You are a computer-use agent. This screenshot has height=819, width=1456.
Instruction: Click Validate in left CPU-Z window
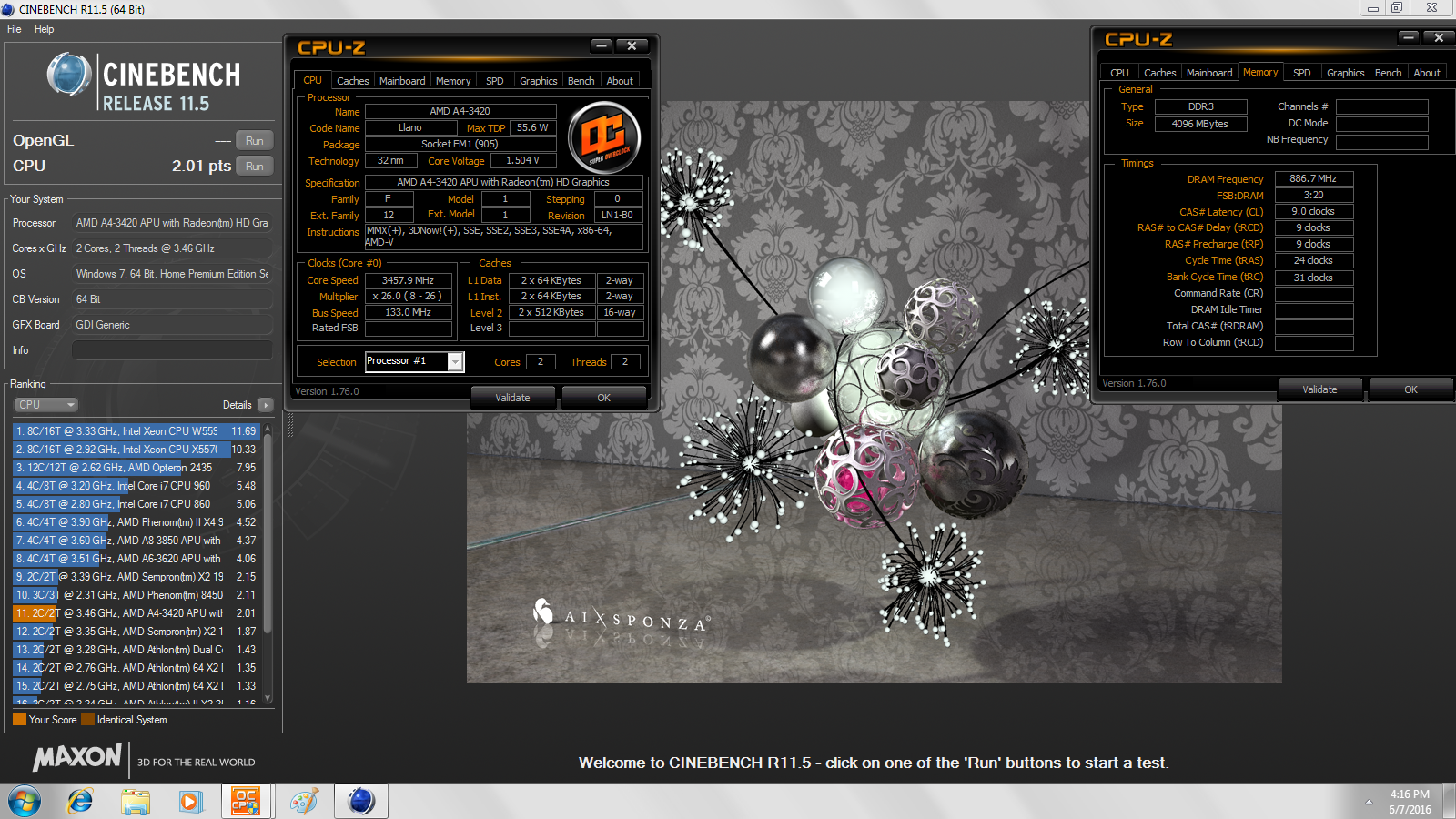[512, 398]
